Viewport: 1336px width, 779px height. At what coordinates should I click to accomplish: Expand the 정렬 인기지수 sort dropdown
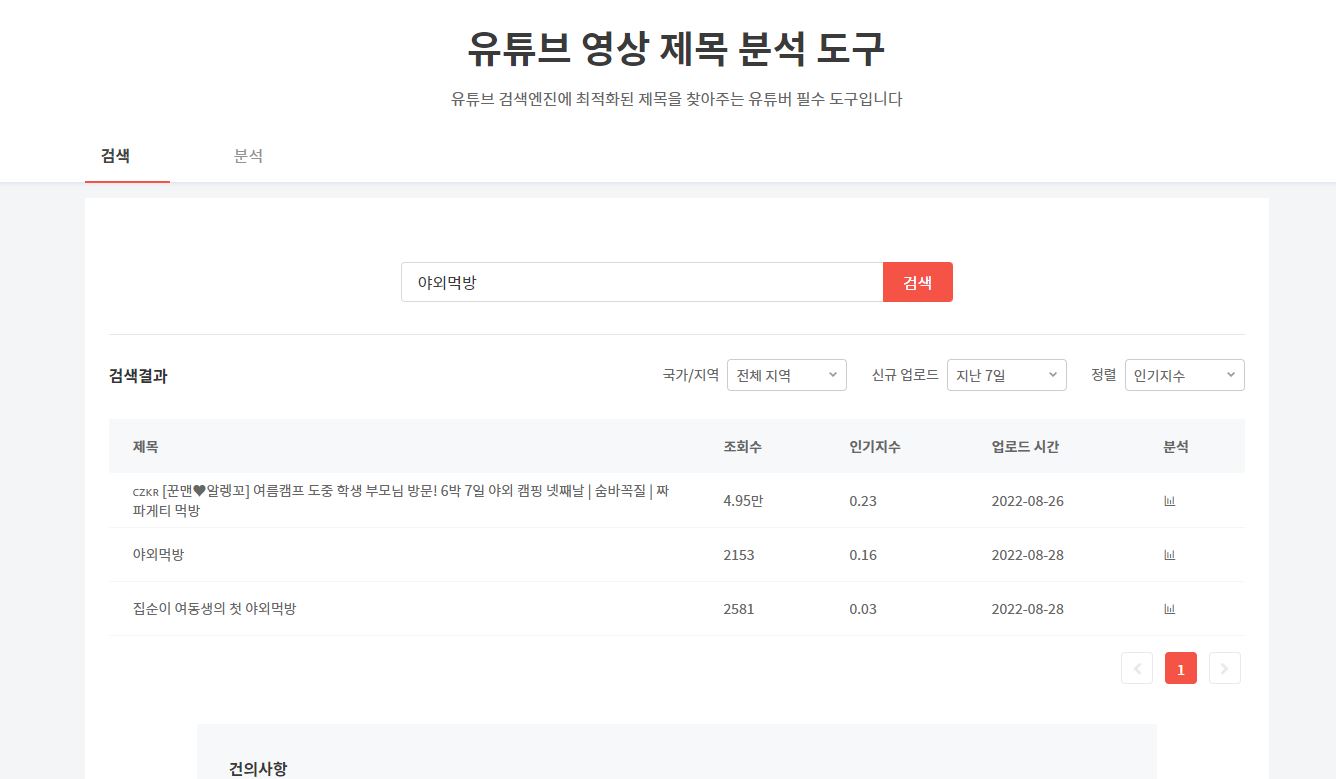point(1184,375)
